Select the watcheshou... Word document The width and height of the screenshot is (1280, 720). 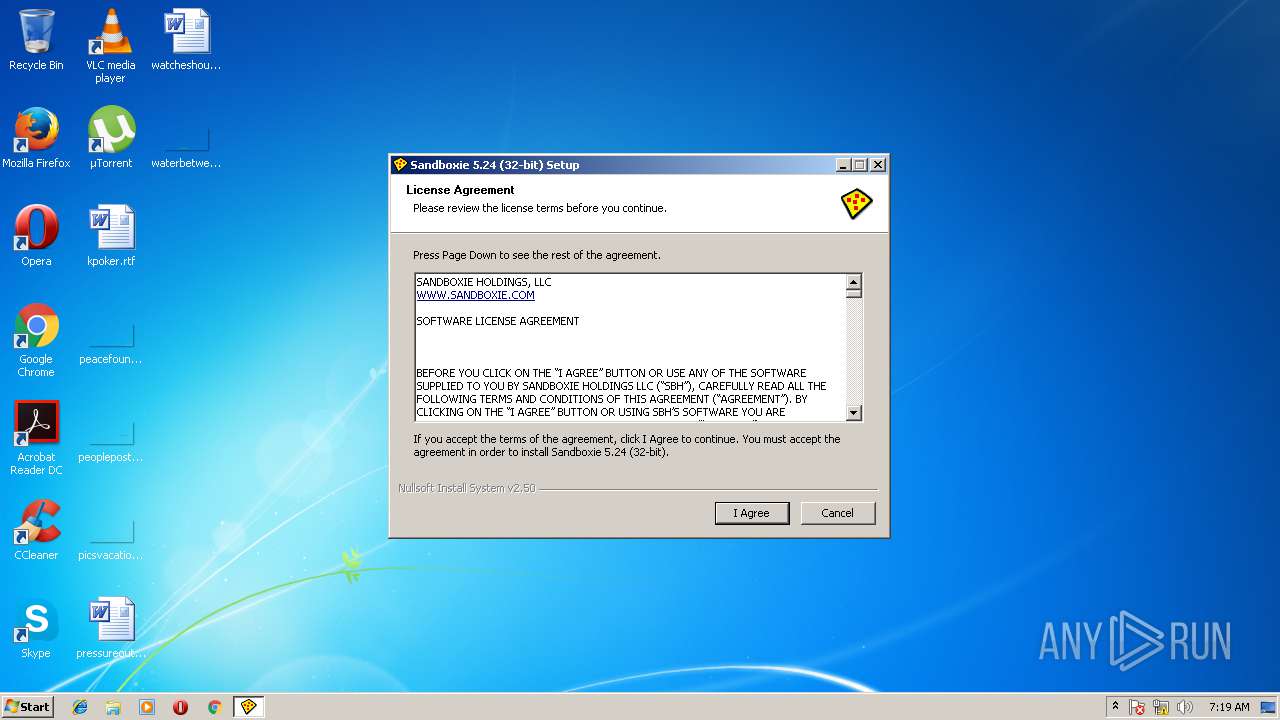186,40
